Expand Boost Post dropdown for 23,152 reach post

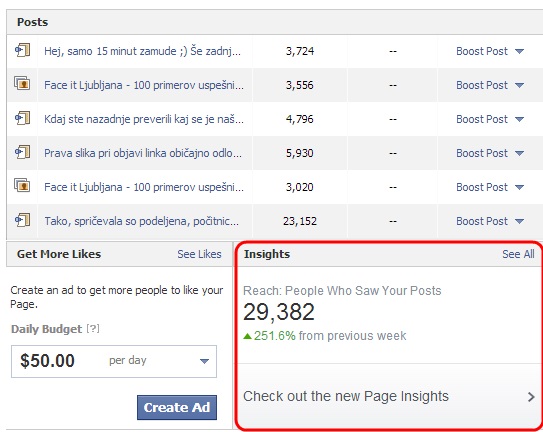tap(519, 221)
